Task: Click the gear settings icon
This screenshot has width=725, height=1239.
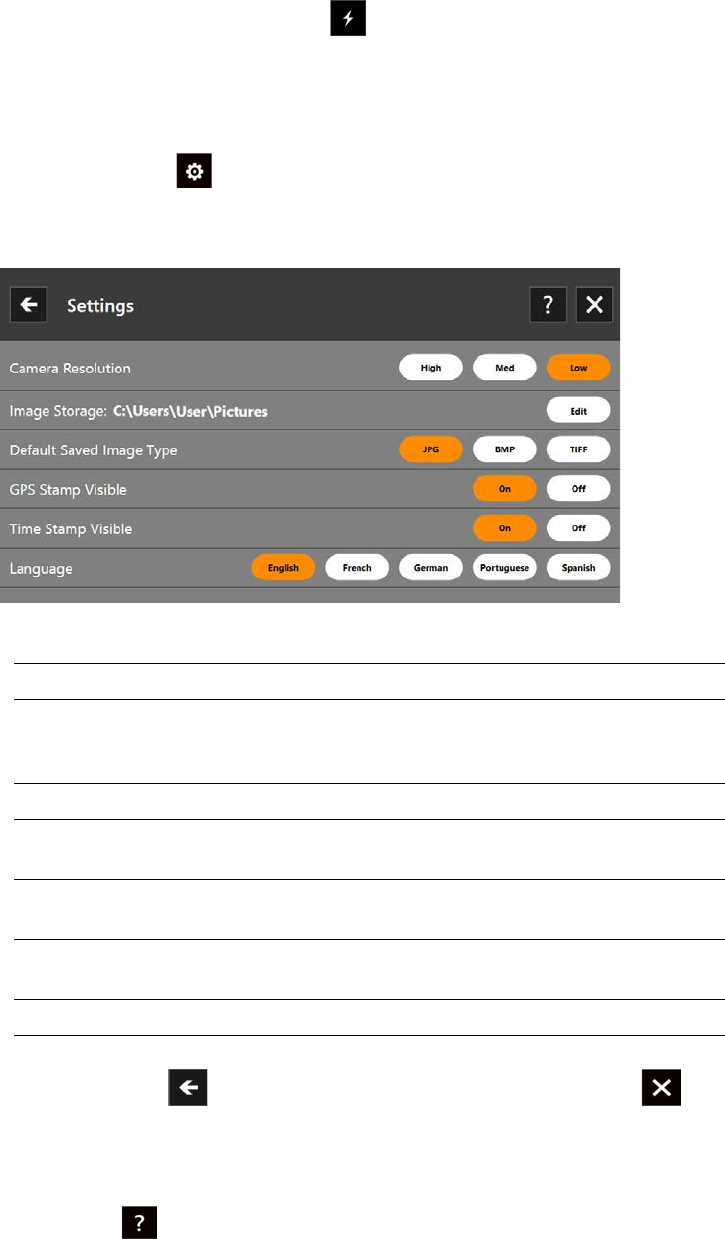Action: coord(194,172)
